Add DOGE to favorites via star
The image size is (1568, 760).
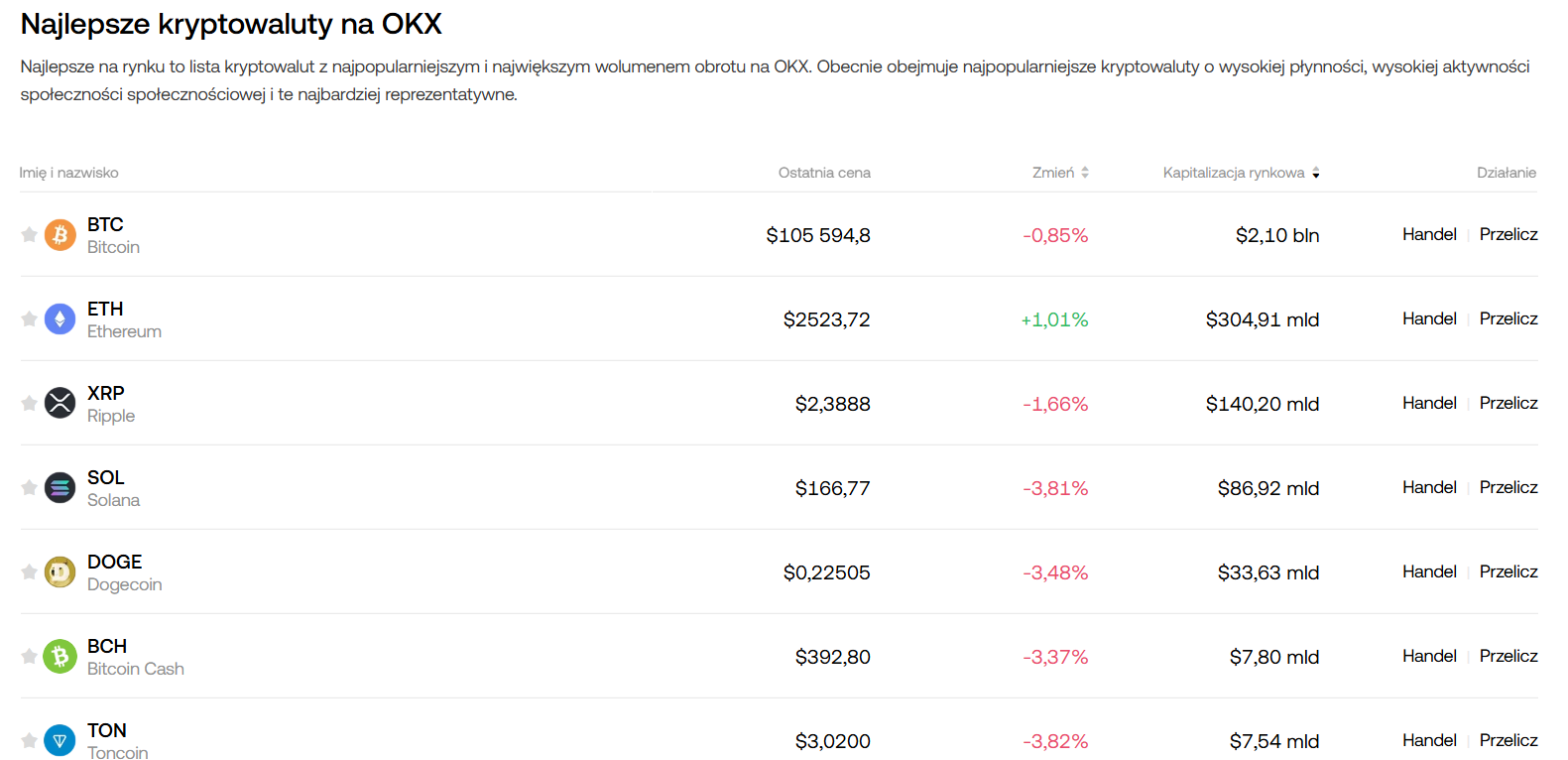29,572
